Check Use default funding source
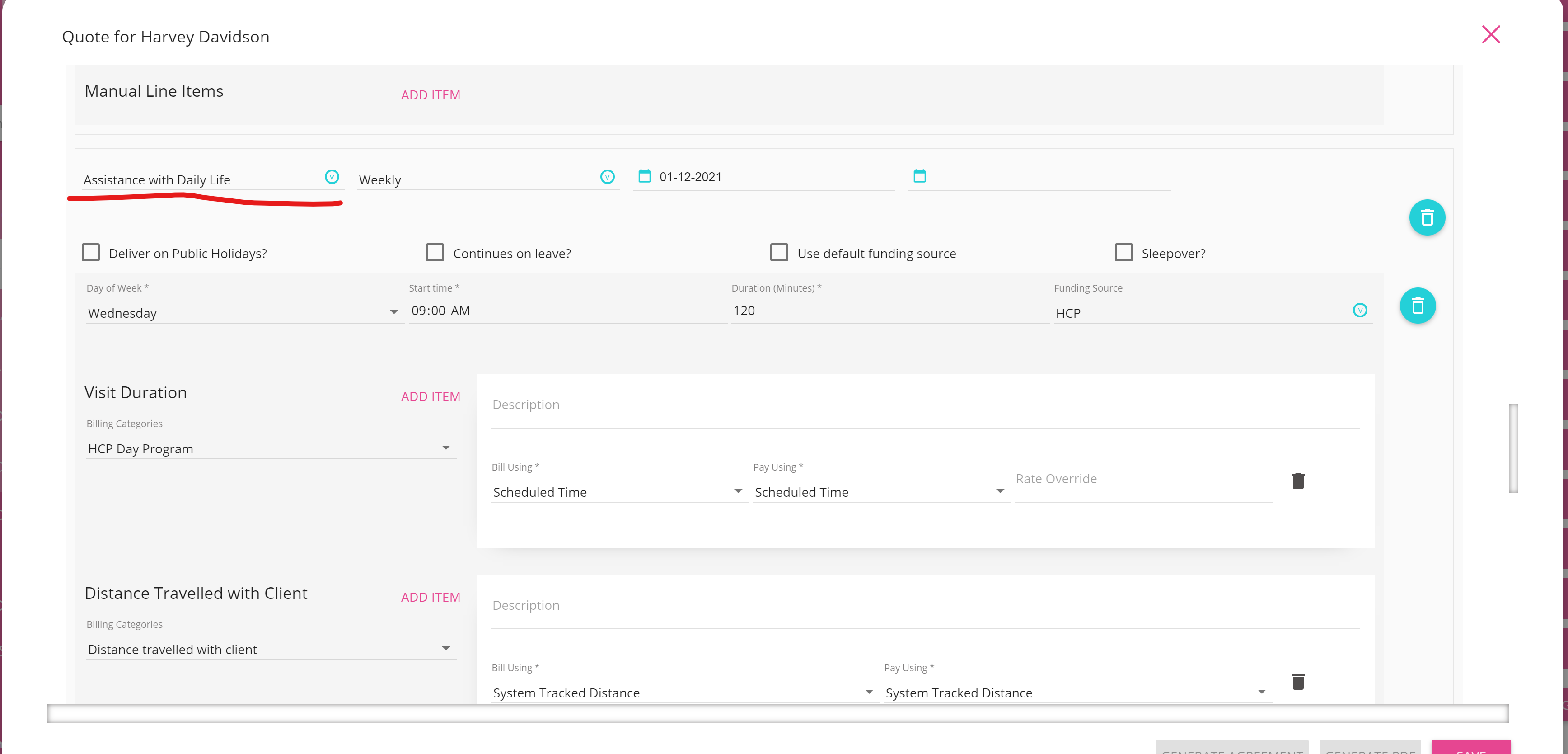 (778, 253)
